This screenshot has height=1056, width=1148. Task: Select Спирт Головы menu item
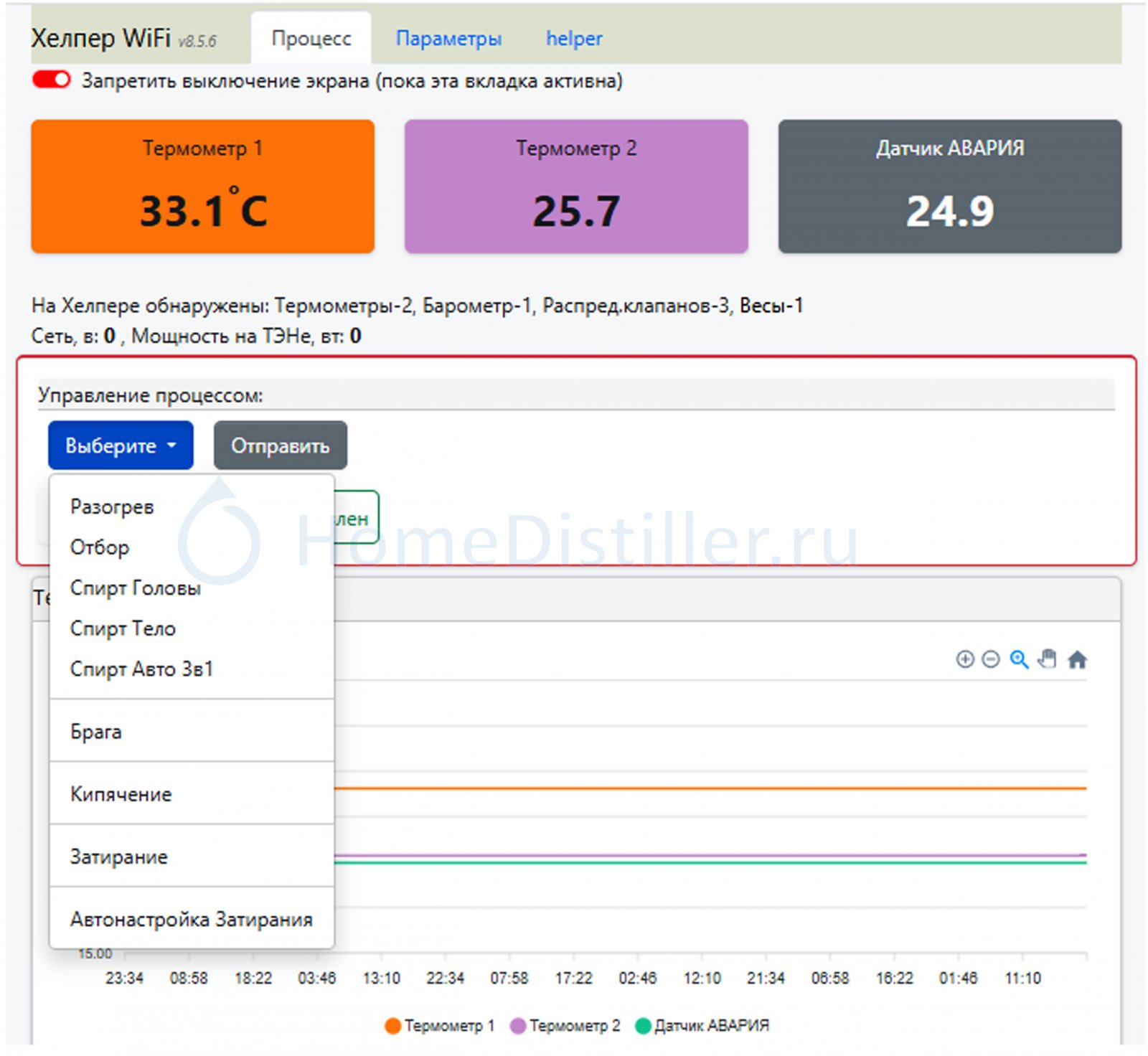tap(192, 588)
